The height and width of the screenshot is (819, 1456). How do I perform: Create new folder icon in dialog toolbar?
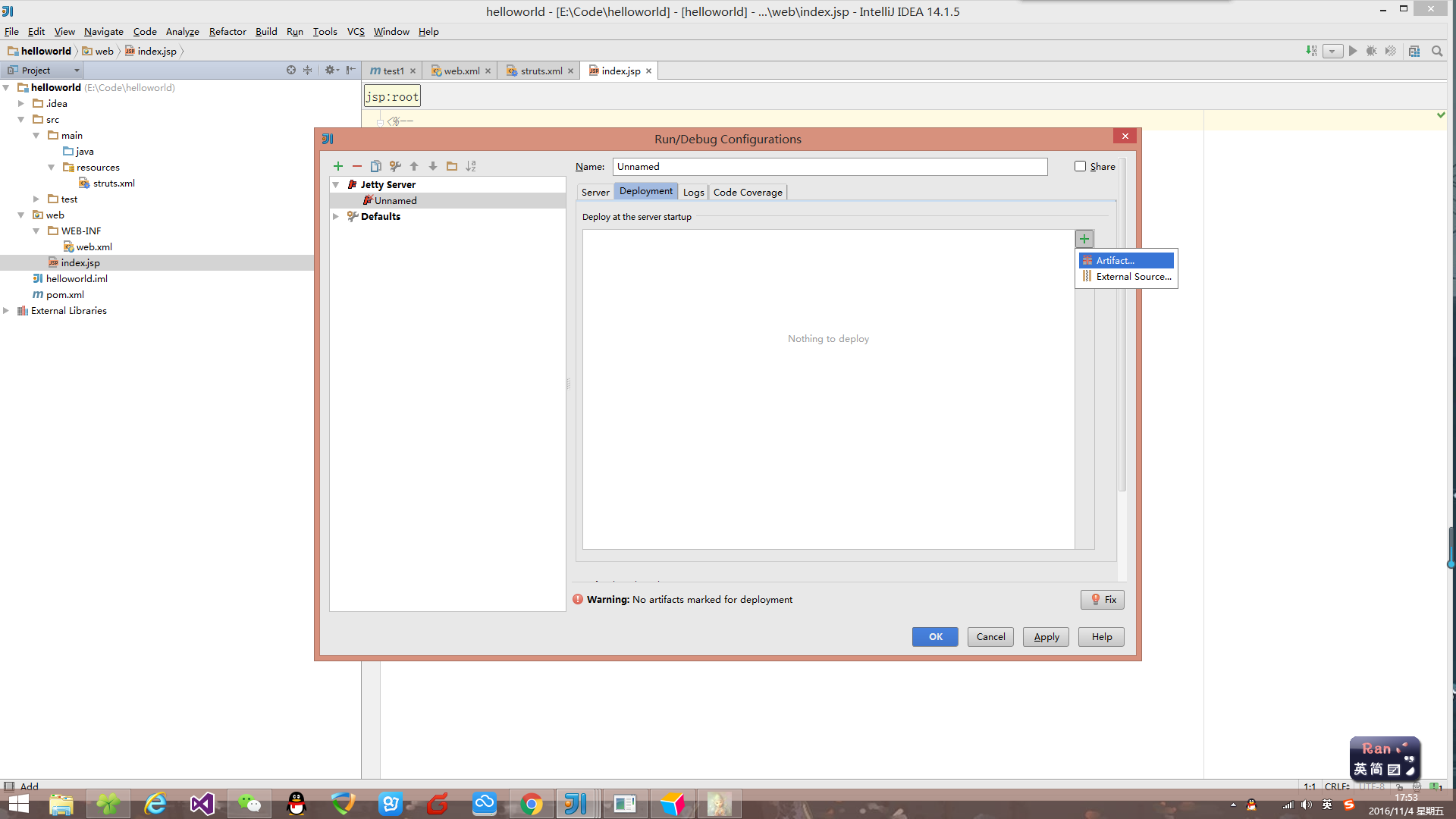pos(452,166)
